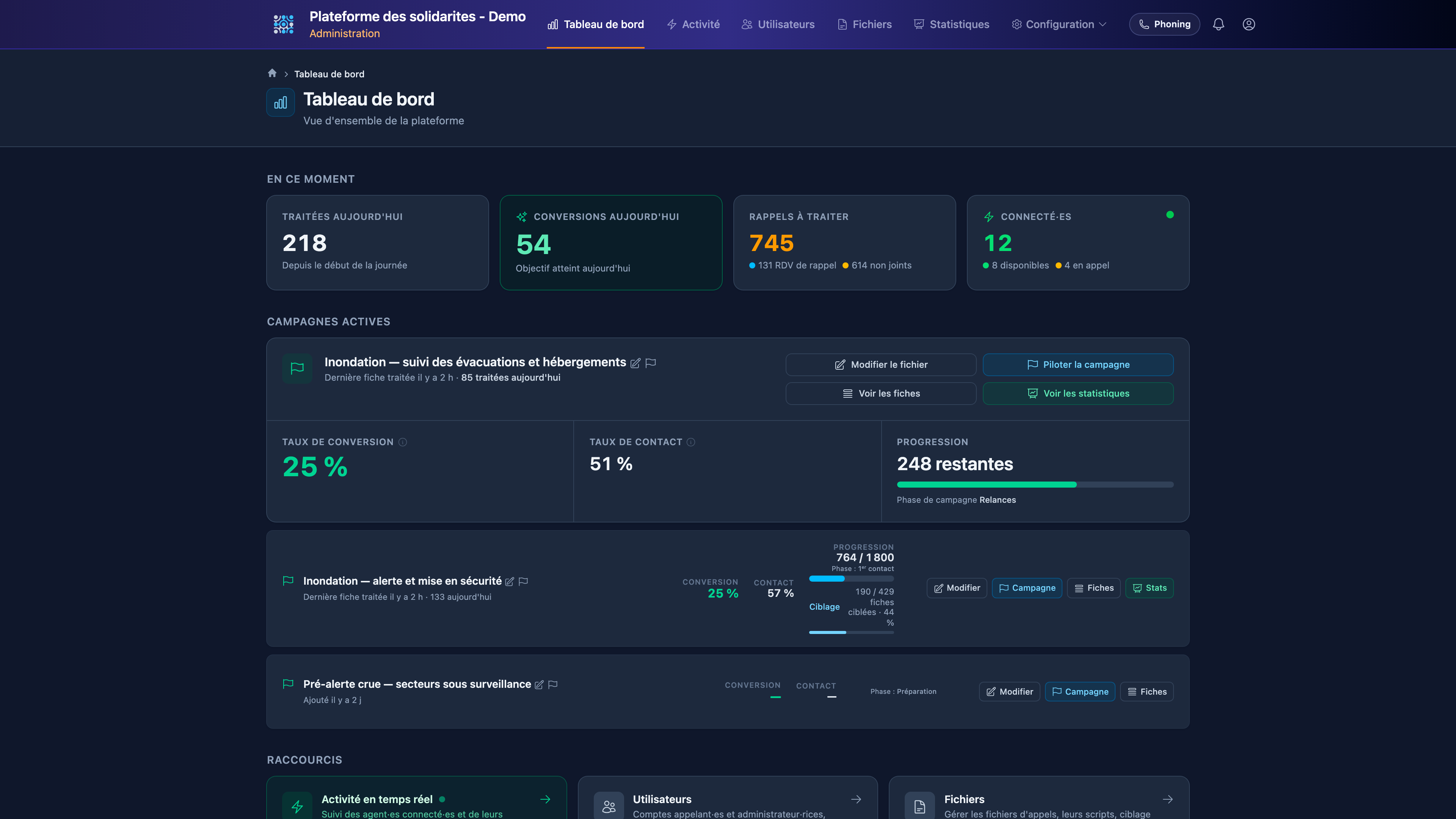Expand the Configuration dropdown menu
This screenshot has width=1456, height=819.
[x=1059, y=24]
